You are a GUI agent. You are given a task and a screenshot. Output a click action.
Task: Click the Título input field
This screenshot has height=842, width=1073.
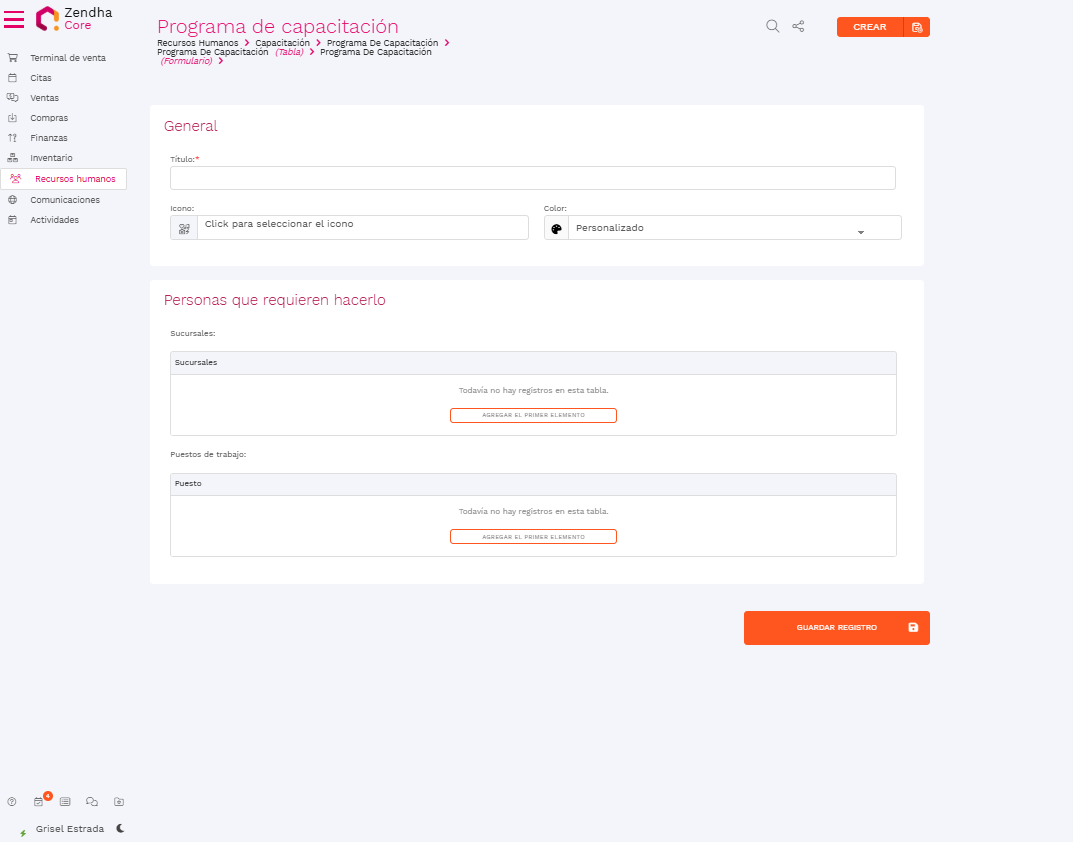532,178
